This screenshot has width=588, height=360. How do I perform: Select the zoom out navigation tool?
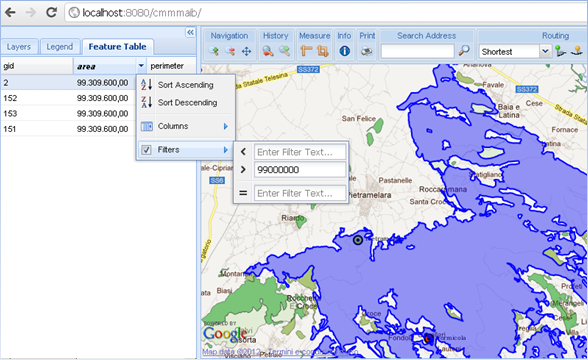[230, 51]
